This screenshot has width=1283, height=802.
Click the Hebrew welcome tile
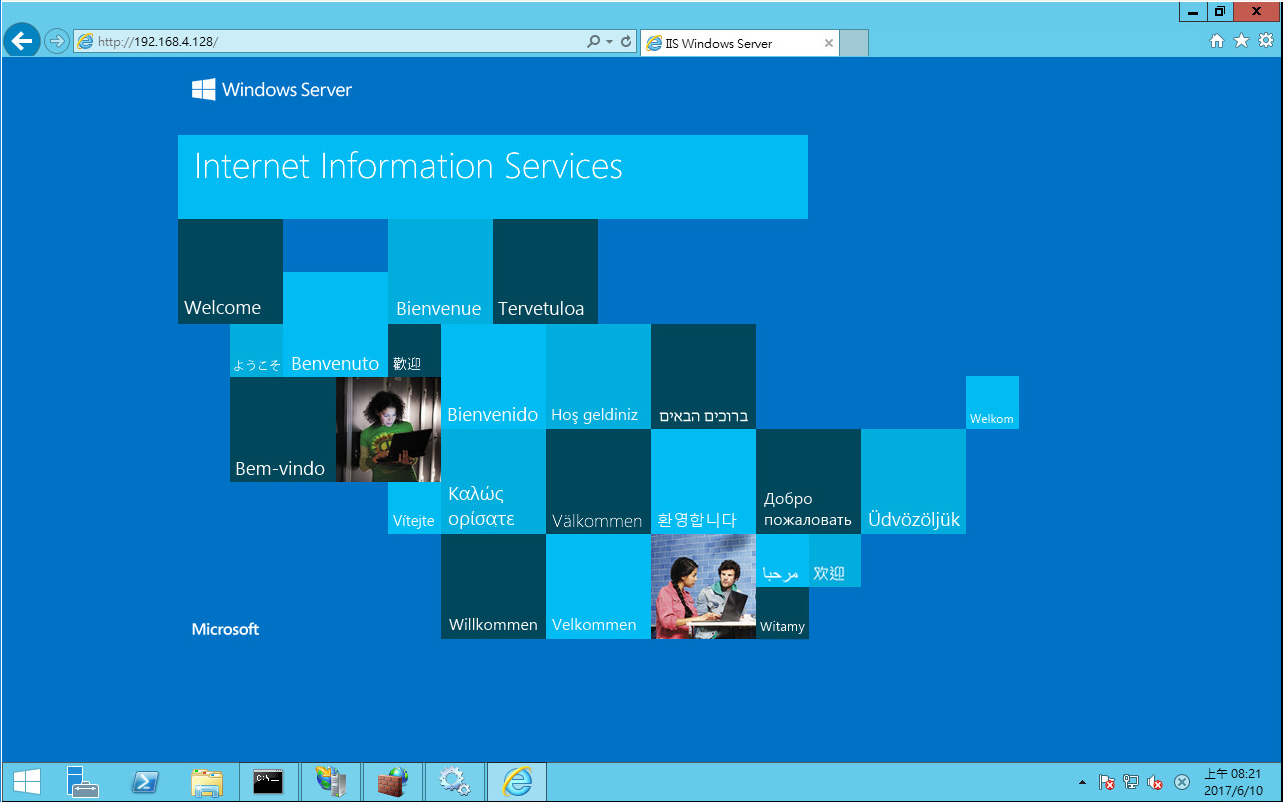[x=703, y=376]
